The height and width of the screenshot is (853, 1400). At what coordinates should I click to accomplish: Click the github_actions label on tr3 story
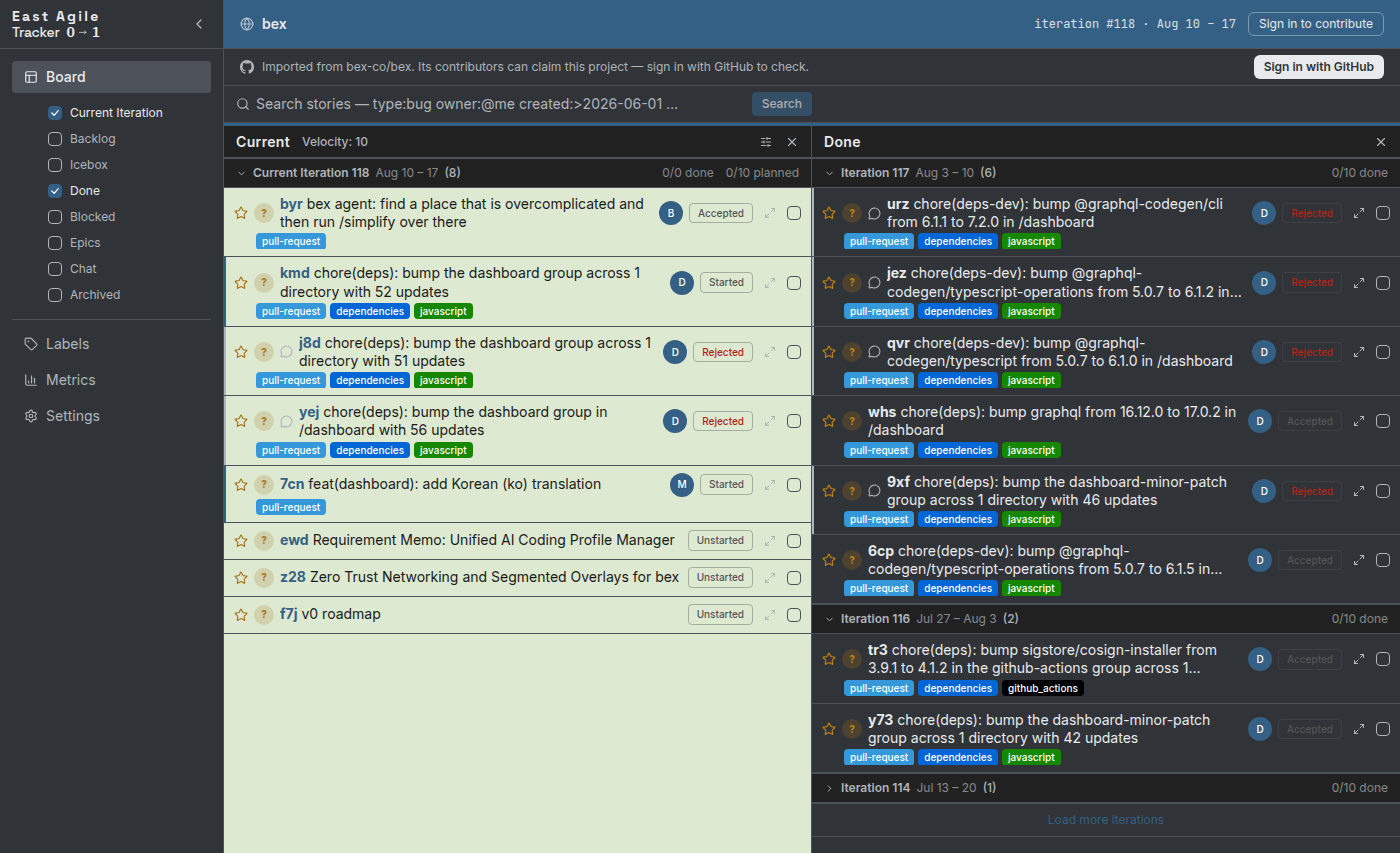coord(1043,688)
